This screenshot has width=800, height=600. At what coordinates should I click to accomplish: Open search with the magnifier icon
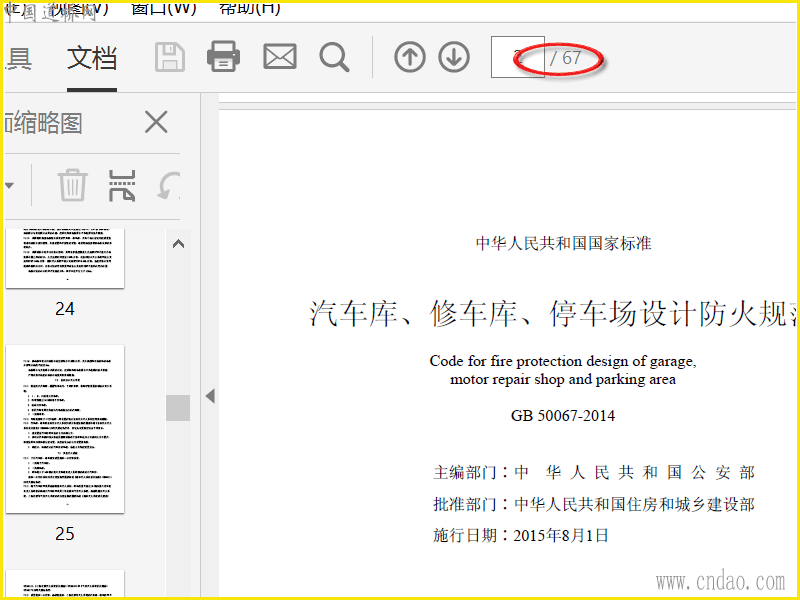pyautogui.click(x=334, y=57)
